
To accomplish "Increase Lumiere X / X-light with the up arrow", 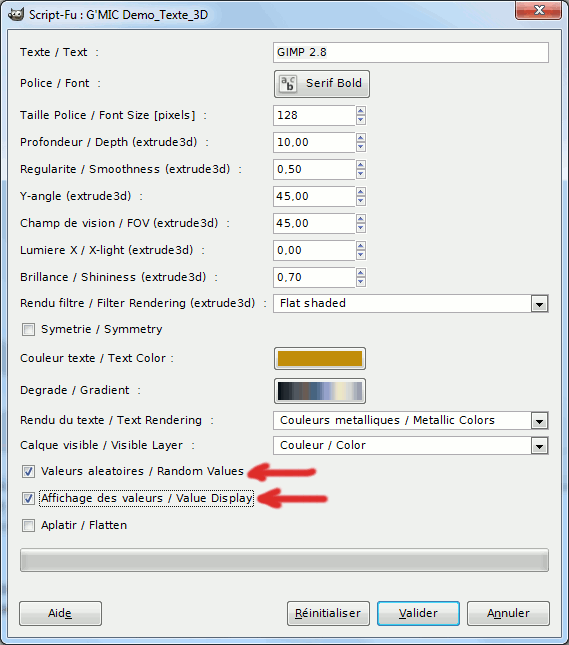I will [x=361, y=246].
